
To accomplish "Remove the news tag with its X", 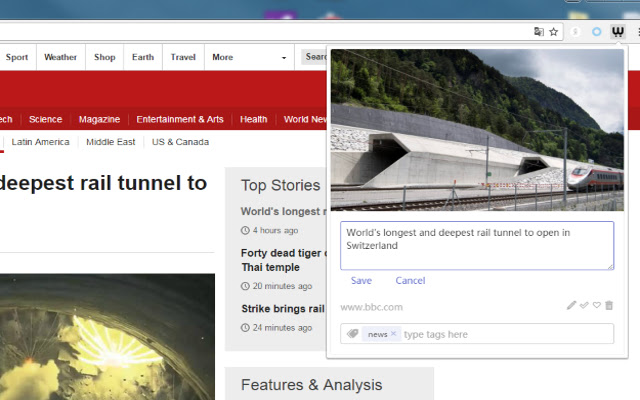I will click(393, 334).
